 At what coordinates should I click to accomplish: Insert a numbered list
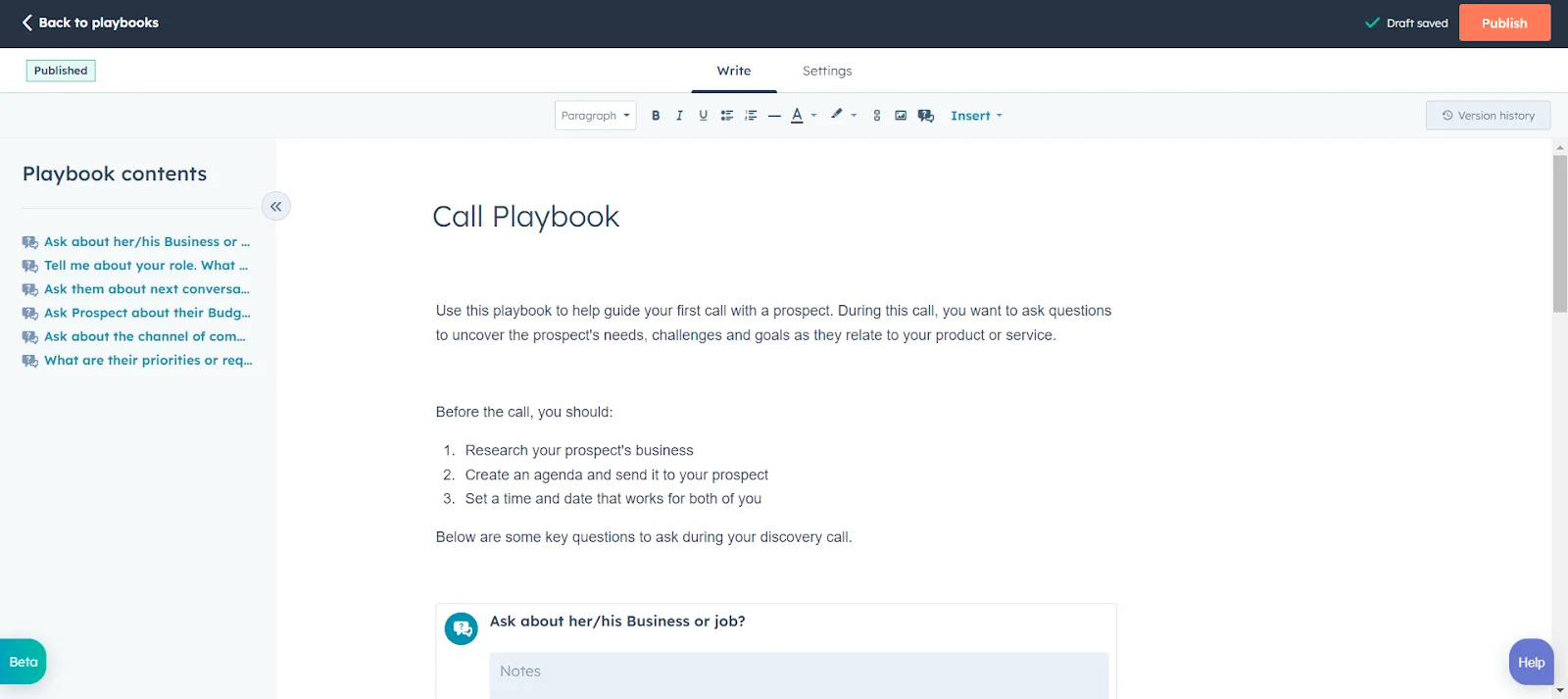(751, 116)
